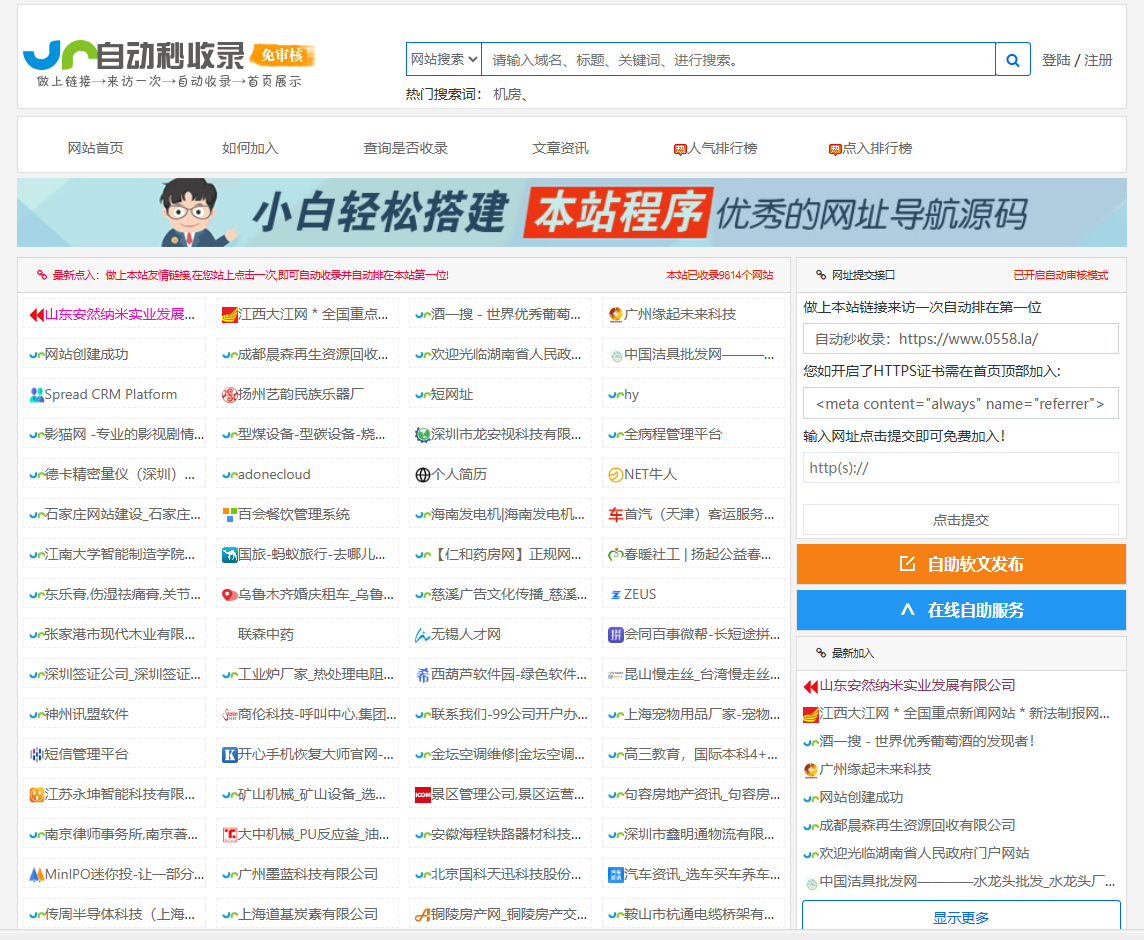Open the 人气排行榜 menu item
Image resolution: width=1144 pixels, height=940 pixels.
(722, 148)
